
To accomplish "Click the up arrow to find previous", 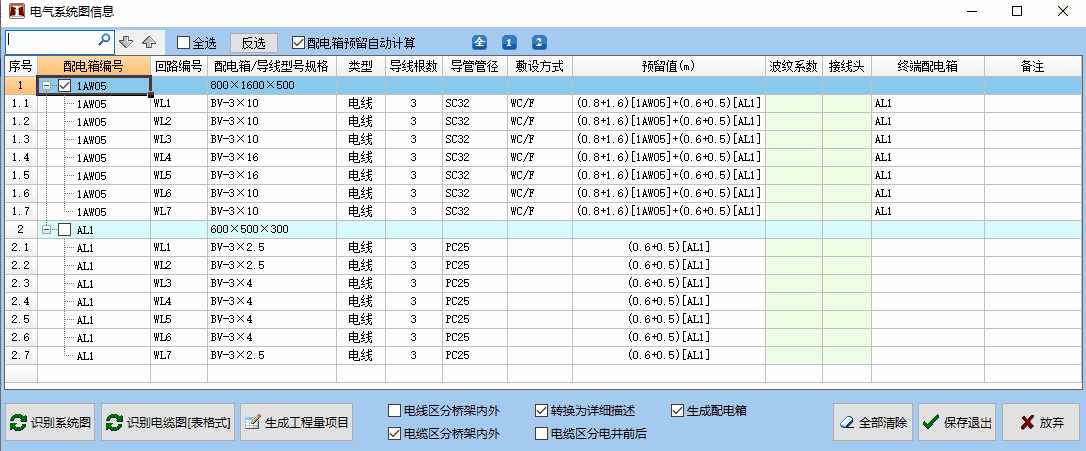I will pos(148,42).
